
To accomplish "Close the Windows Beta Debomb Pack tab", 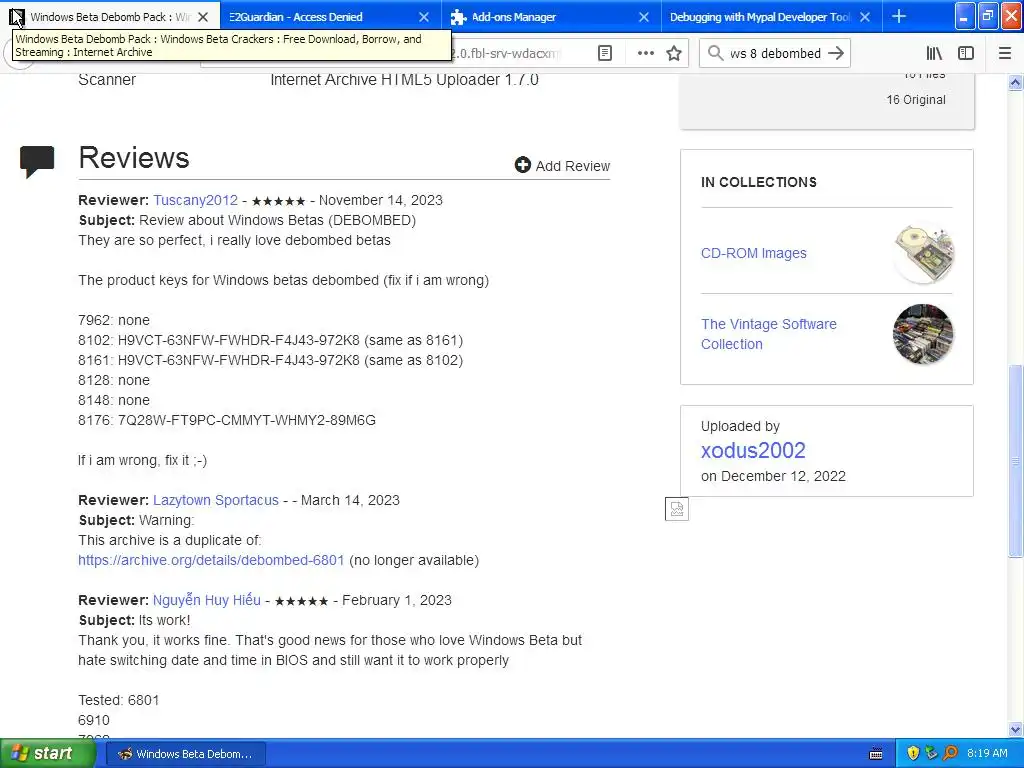I will pos(203,17).
